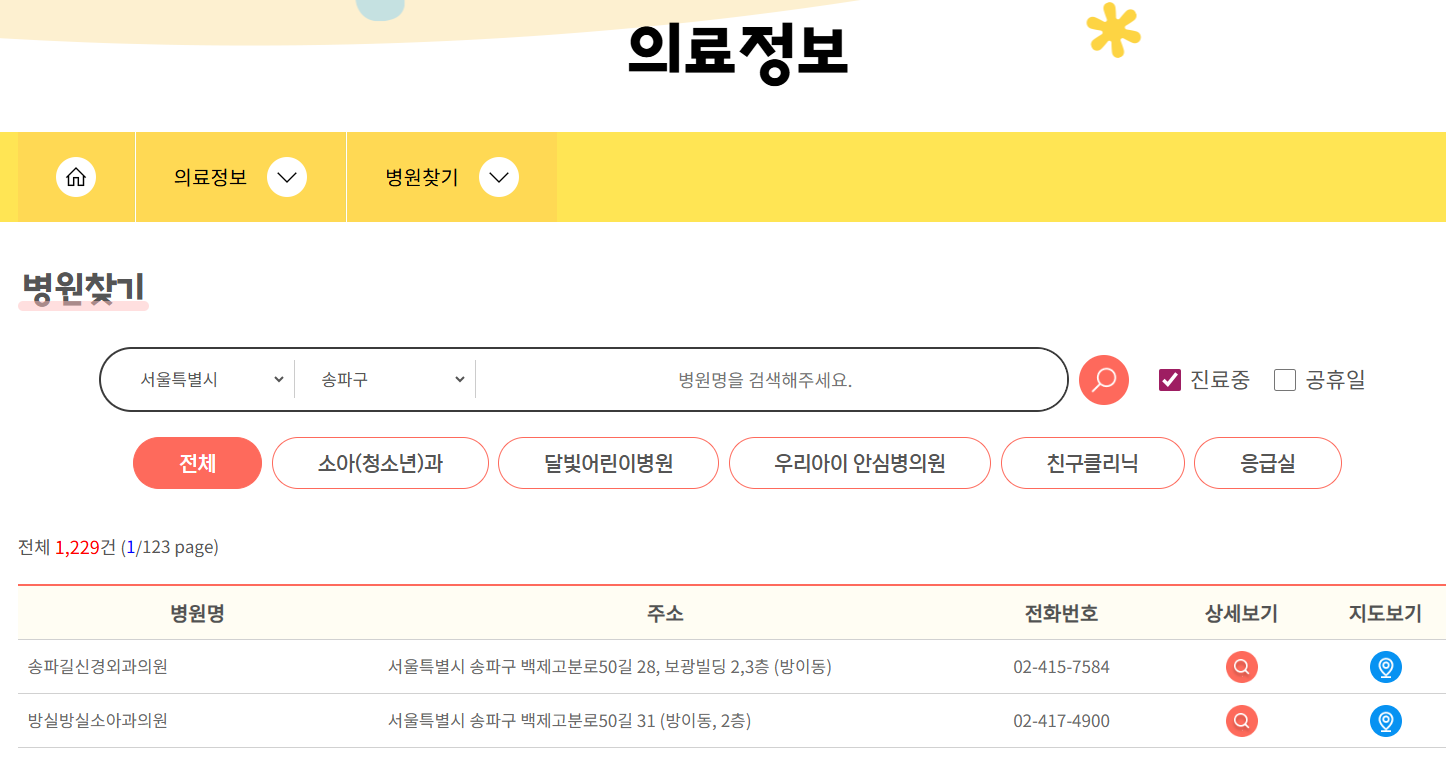1446x757 pixels.
Task: Expand the 의료정보 menu chevron
Action: tap(288, 177)
